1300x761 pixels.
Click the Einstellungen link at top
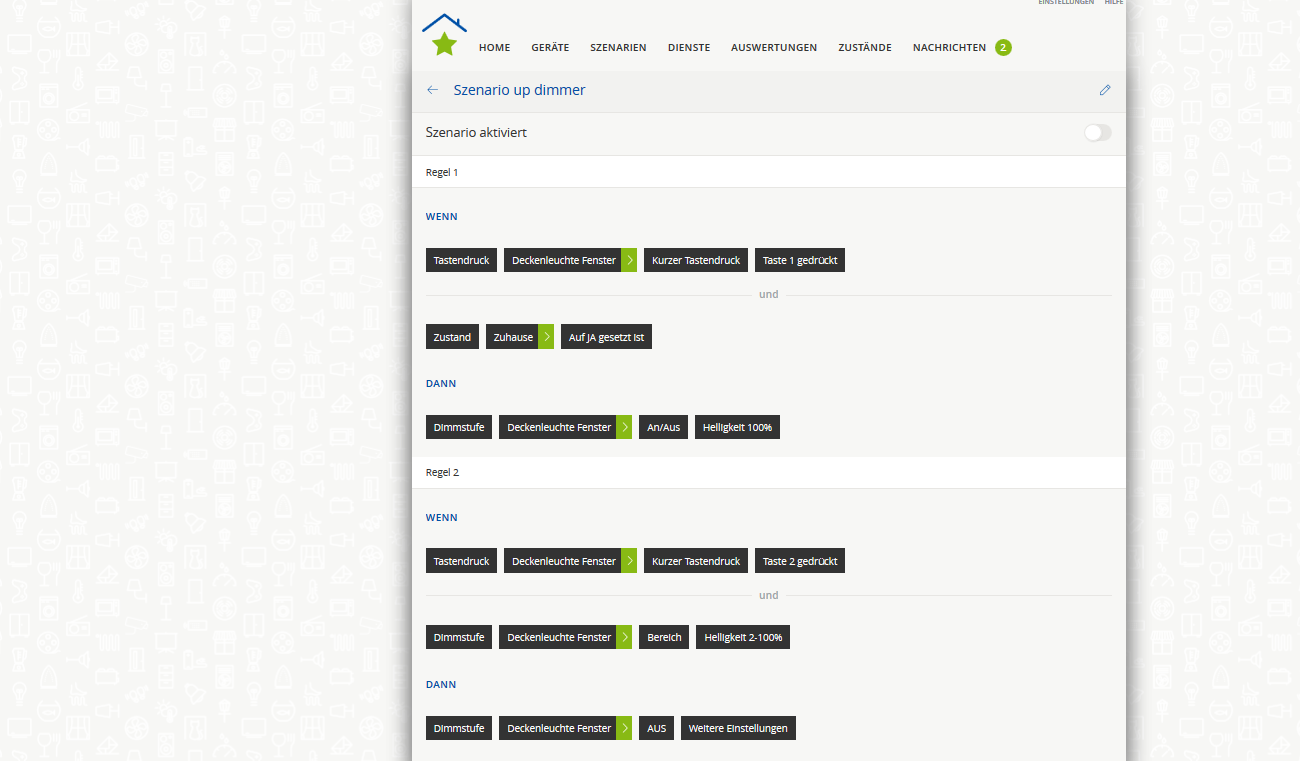click(x=1065, y=3)
